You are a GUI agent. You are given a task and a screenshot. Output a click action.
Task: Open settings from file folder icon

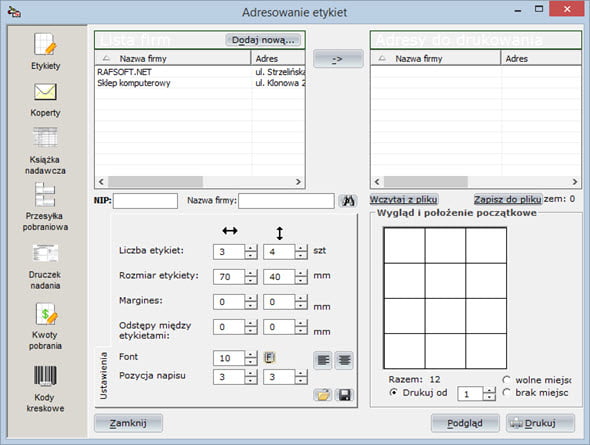pos(323,395)
